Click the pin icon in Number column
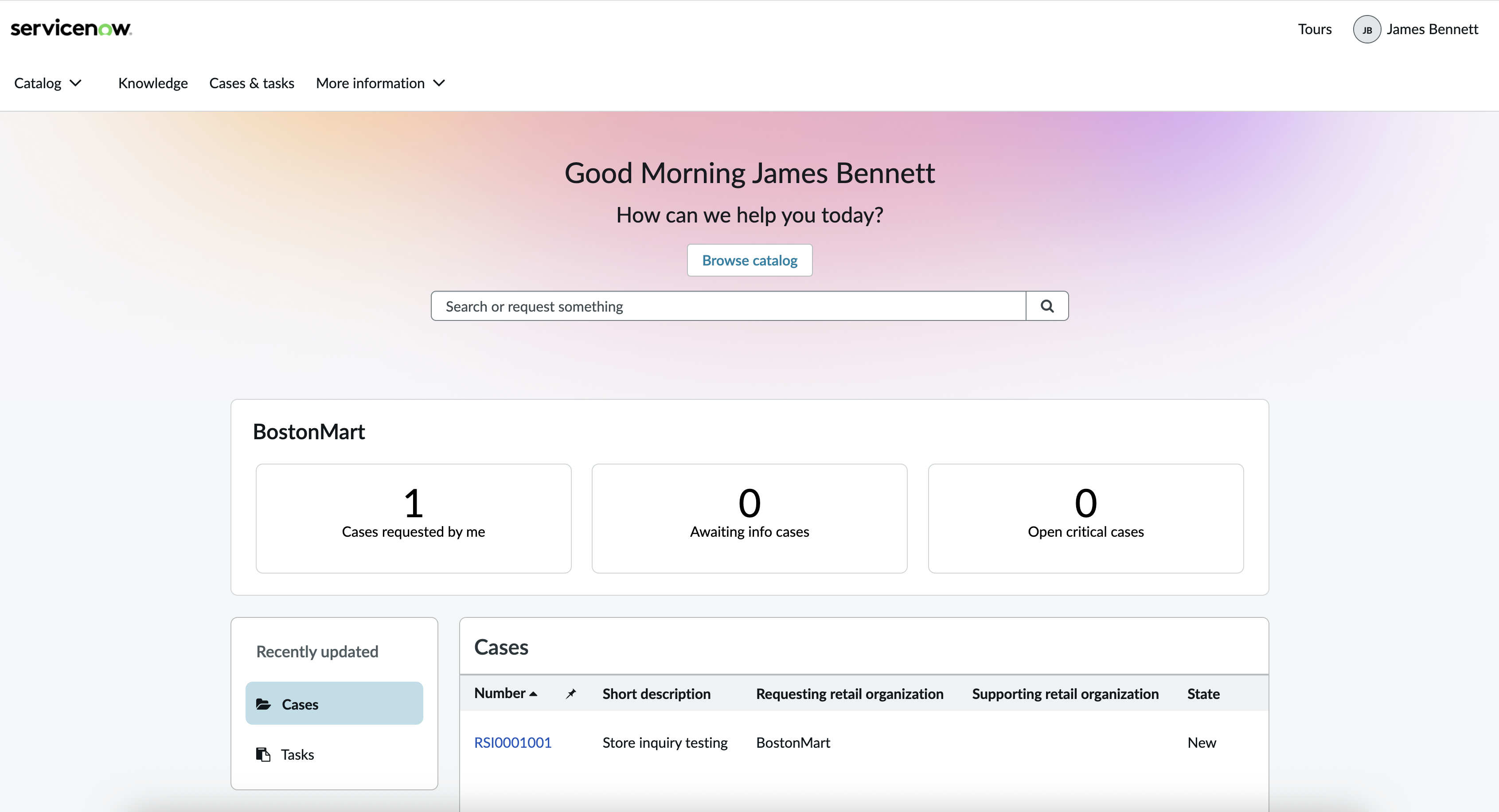The height and width of the screenshot is (812, 1499). click(x=571, y=693)
